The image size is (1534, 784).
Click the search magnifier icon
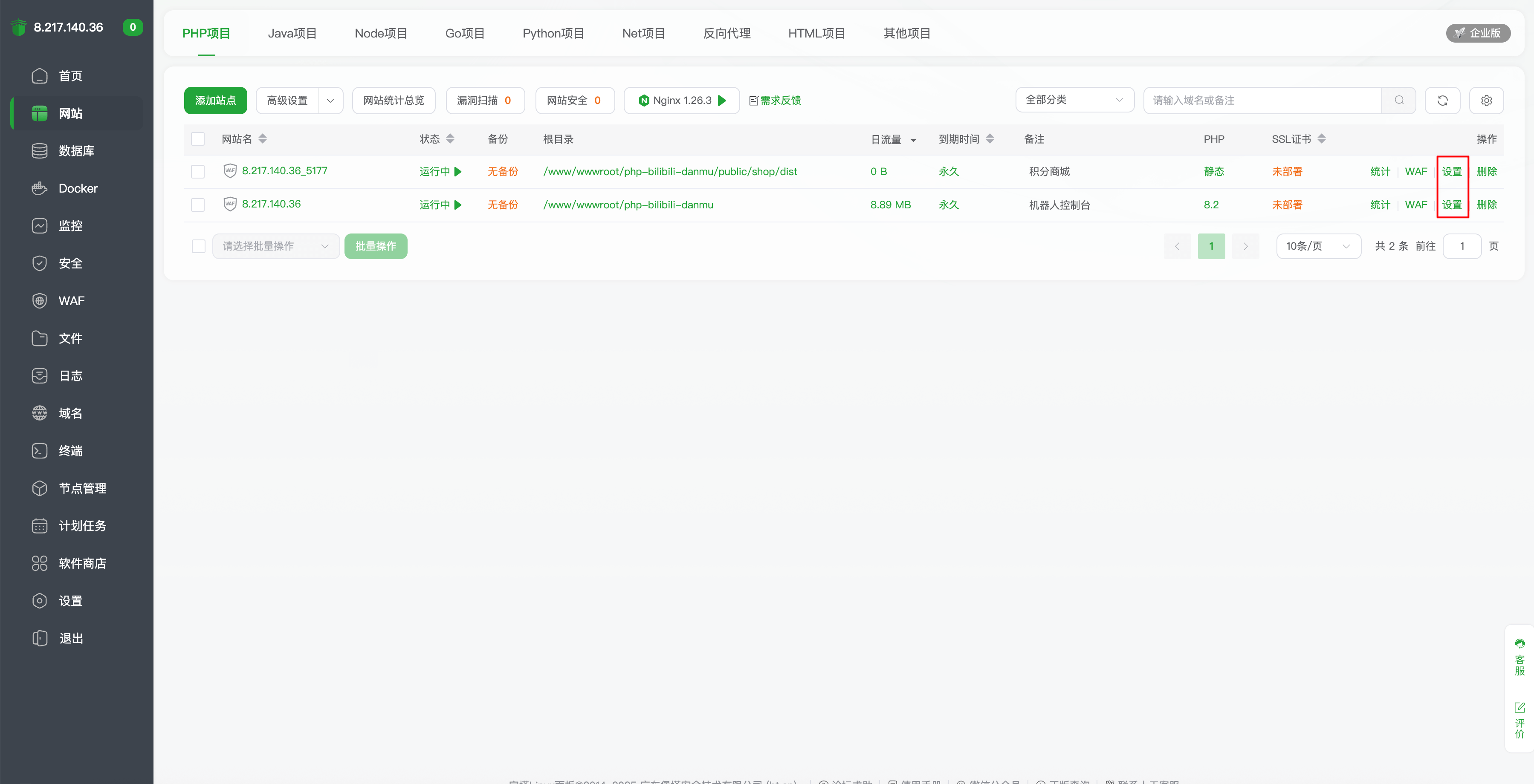coord(1399,100)
